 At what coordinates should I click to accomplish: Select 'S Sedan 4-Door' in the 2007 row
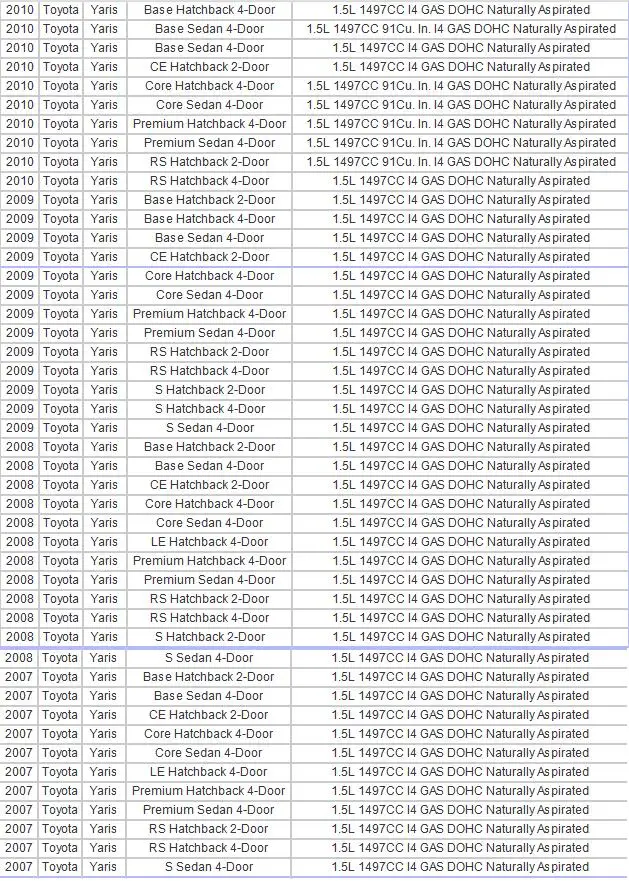(x=209, y=867)
